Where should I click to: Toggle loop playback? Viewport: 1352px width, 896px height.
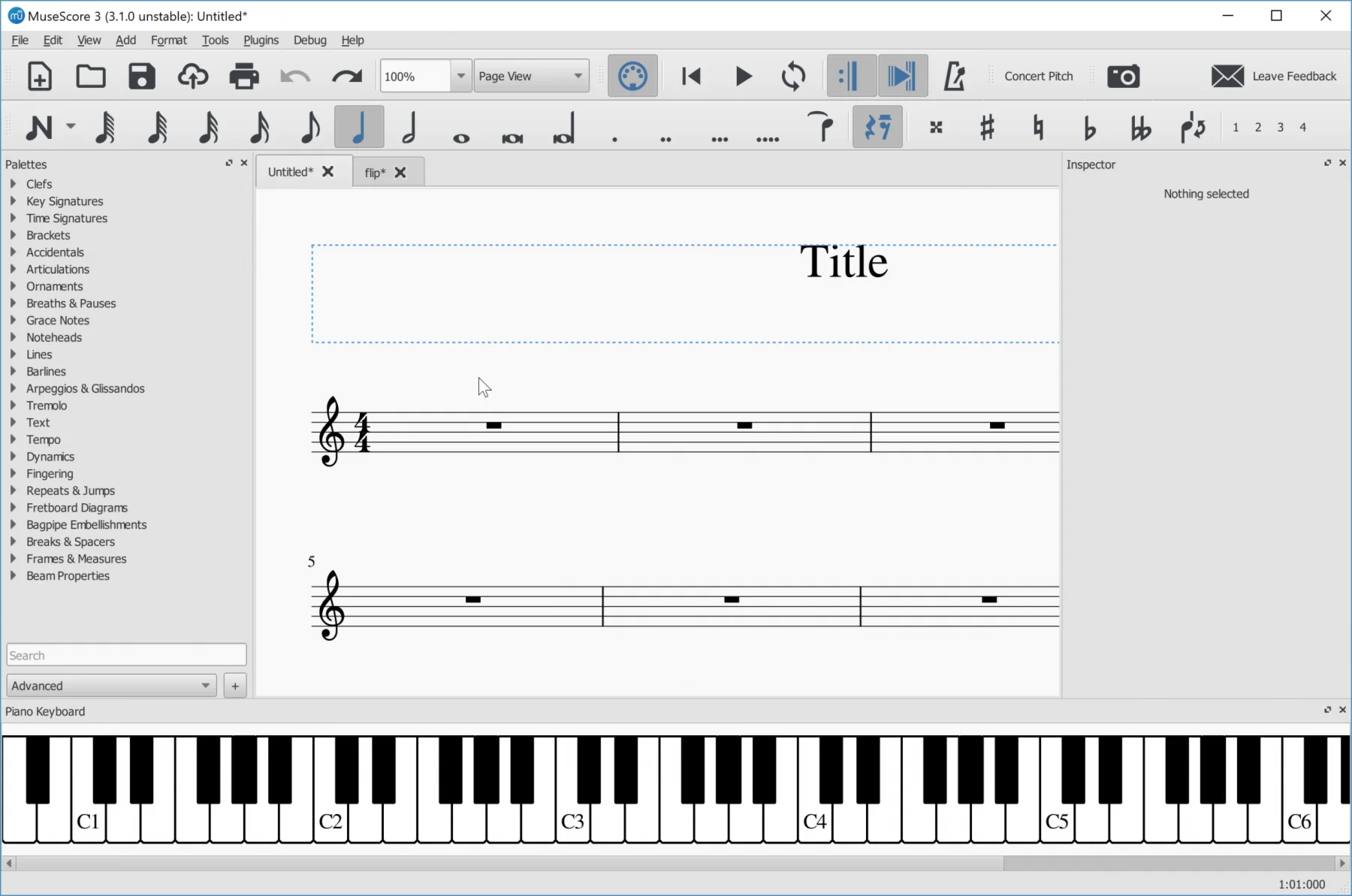tap(793, 76)
